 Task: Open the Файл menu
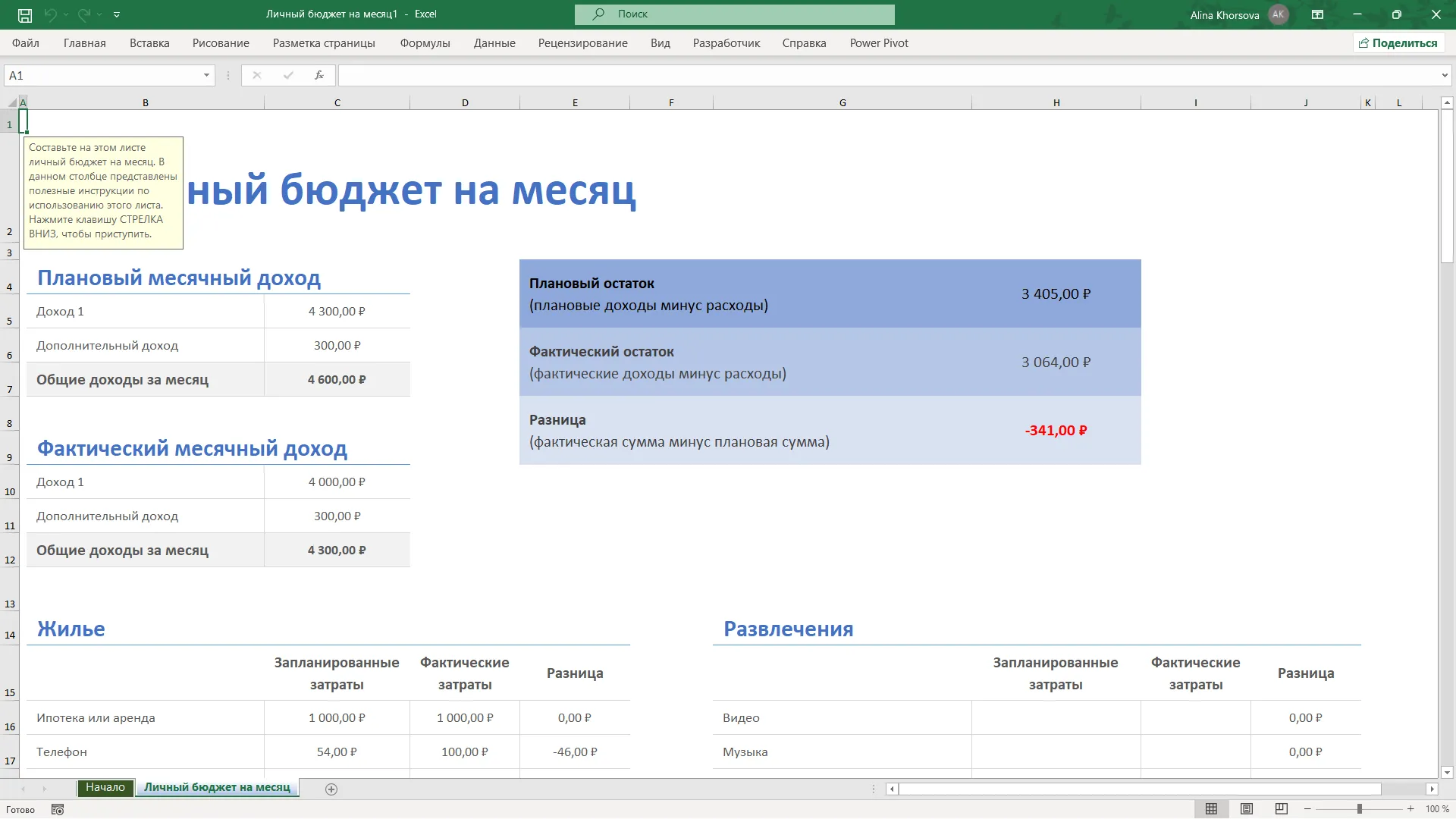(26, 43)
